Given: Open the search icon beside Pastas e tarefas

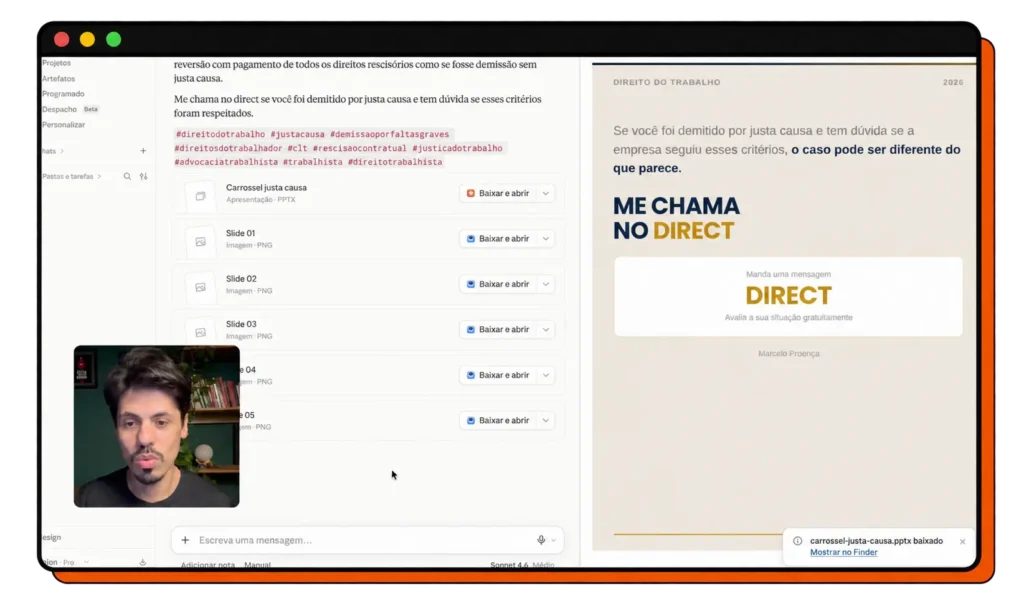Looking at the screenshot, I should click(x=127, y=176).
